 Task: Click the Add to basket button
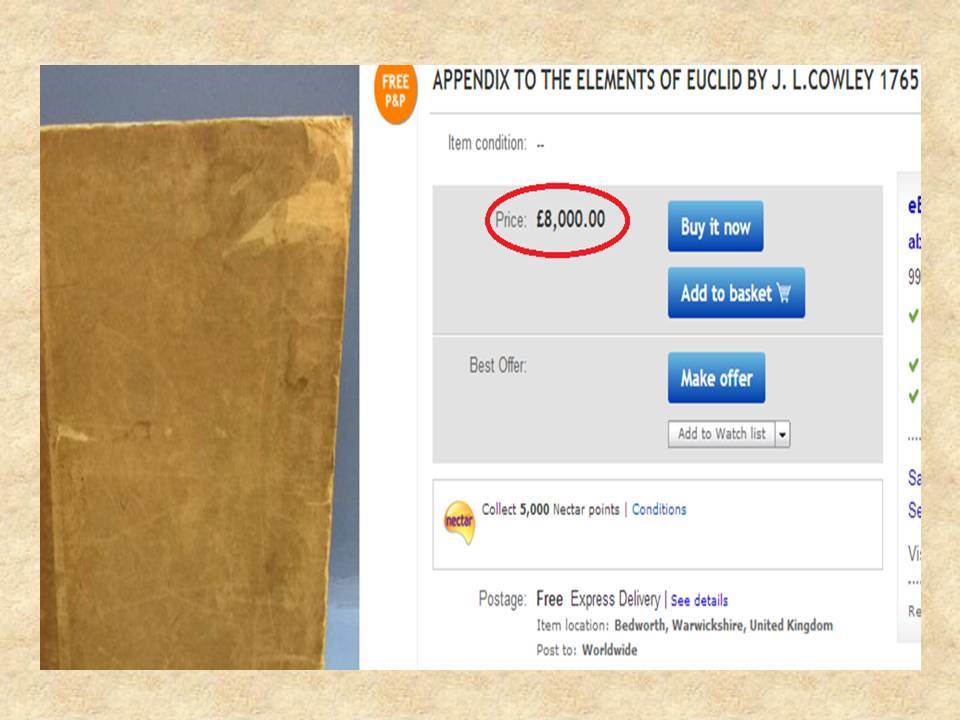(x=737, y=293)
